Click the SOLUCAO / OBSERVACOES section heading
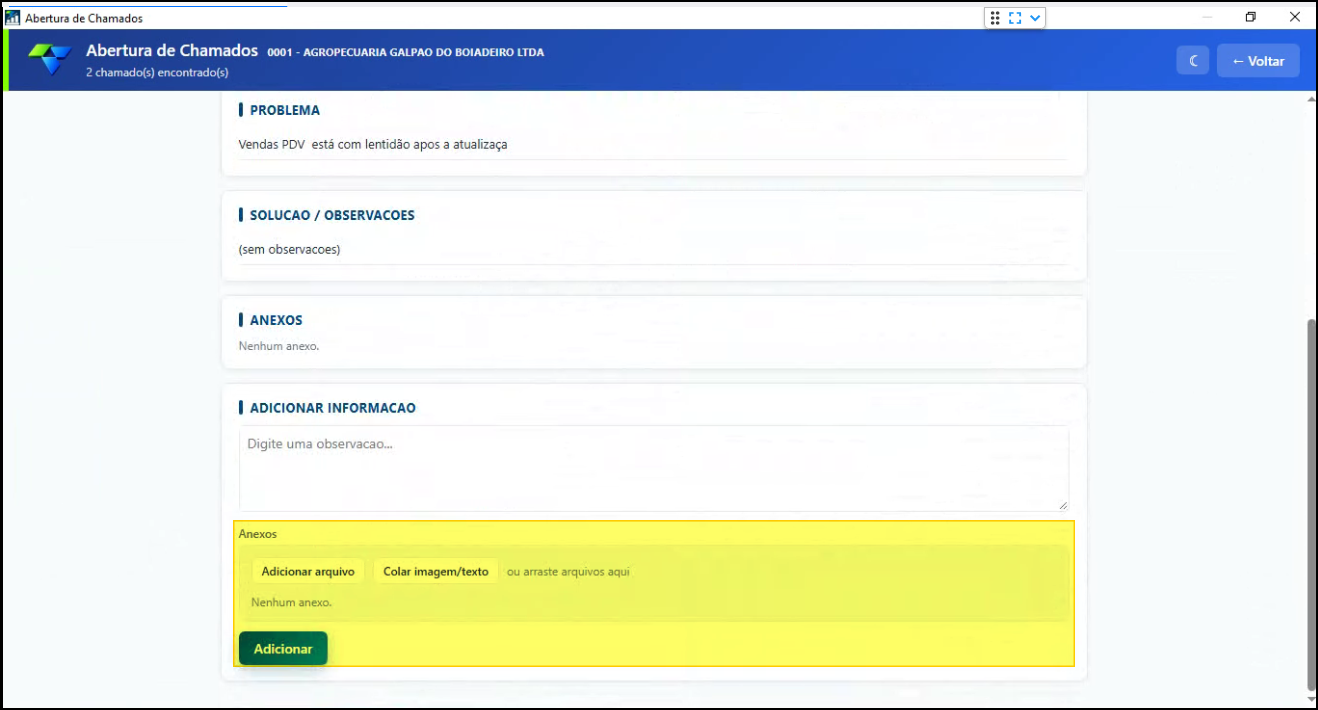The width and height of the screenshot is (1318, 710). [x=332, y=215]
